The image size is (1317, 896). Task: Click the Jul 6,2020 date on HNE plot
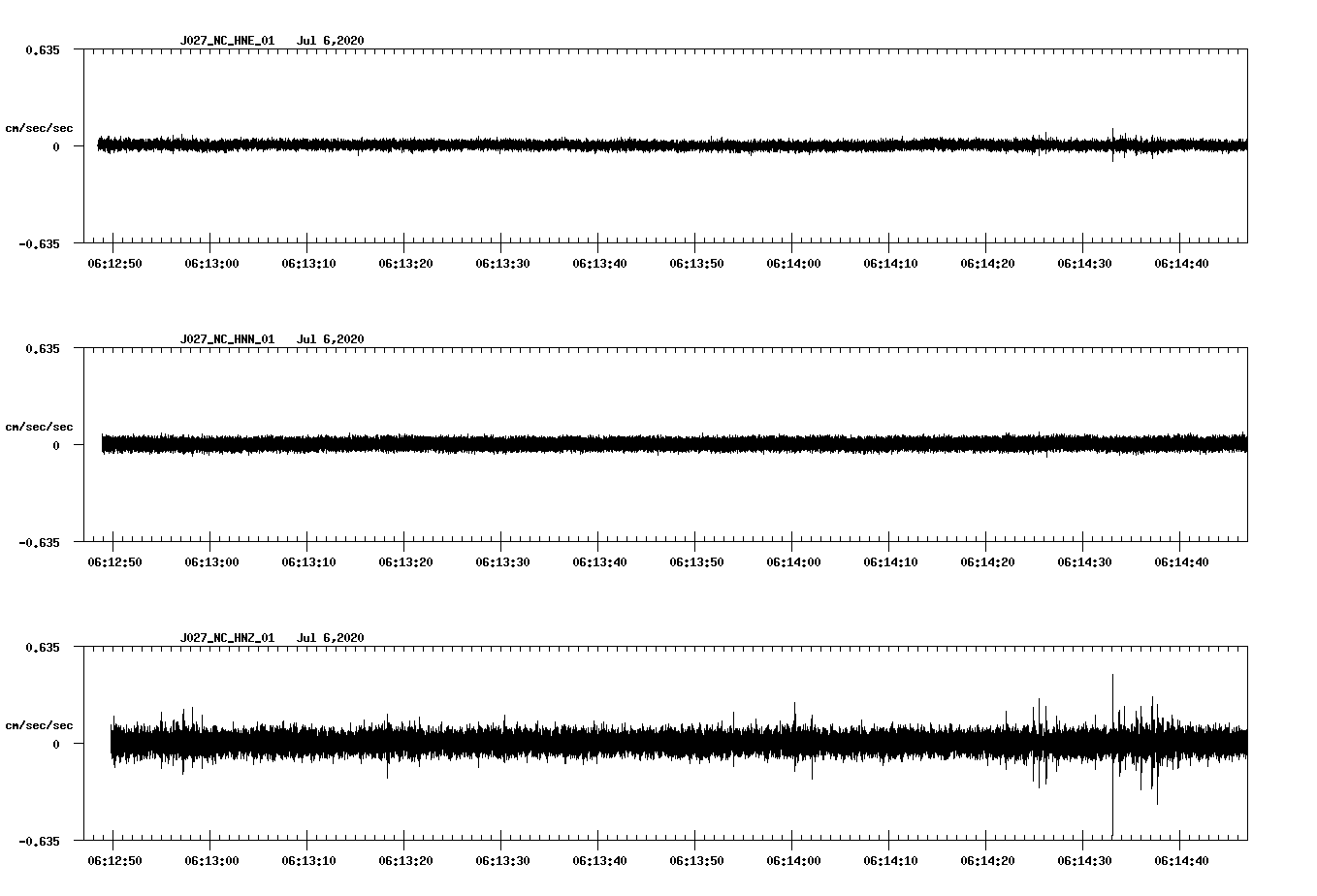tap(330, 41)
